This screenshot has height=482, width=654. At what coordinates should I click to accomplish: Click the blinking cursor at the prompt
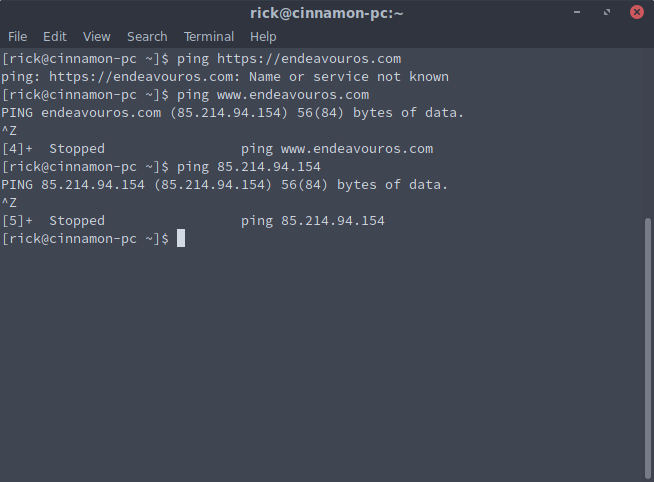[x=181, y=238]
